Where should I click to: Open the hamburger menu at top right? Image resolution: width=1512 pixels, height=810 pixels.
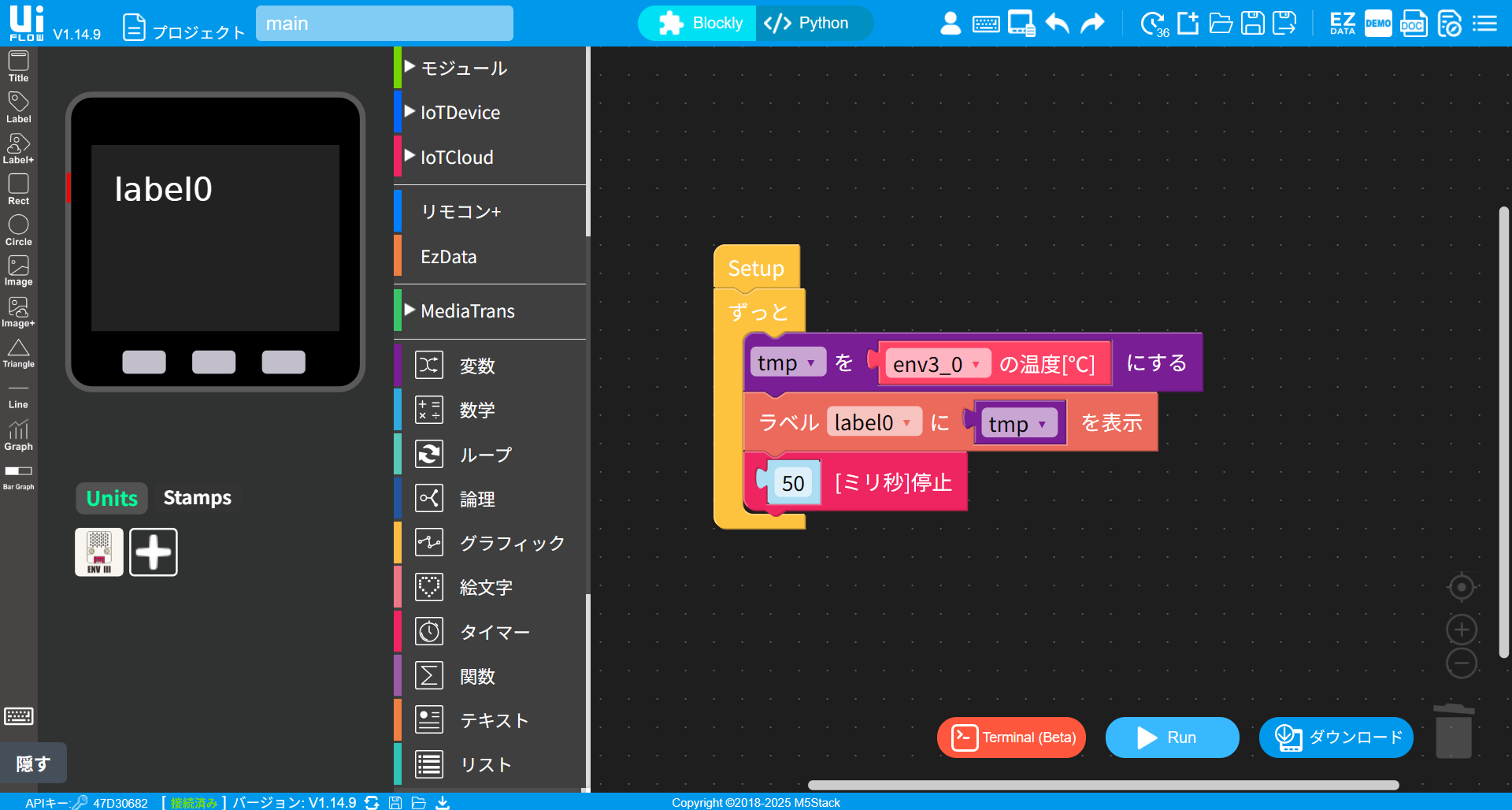[1484, 23]
